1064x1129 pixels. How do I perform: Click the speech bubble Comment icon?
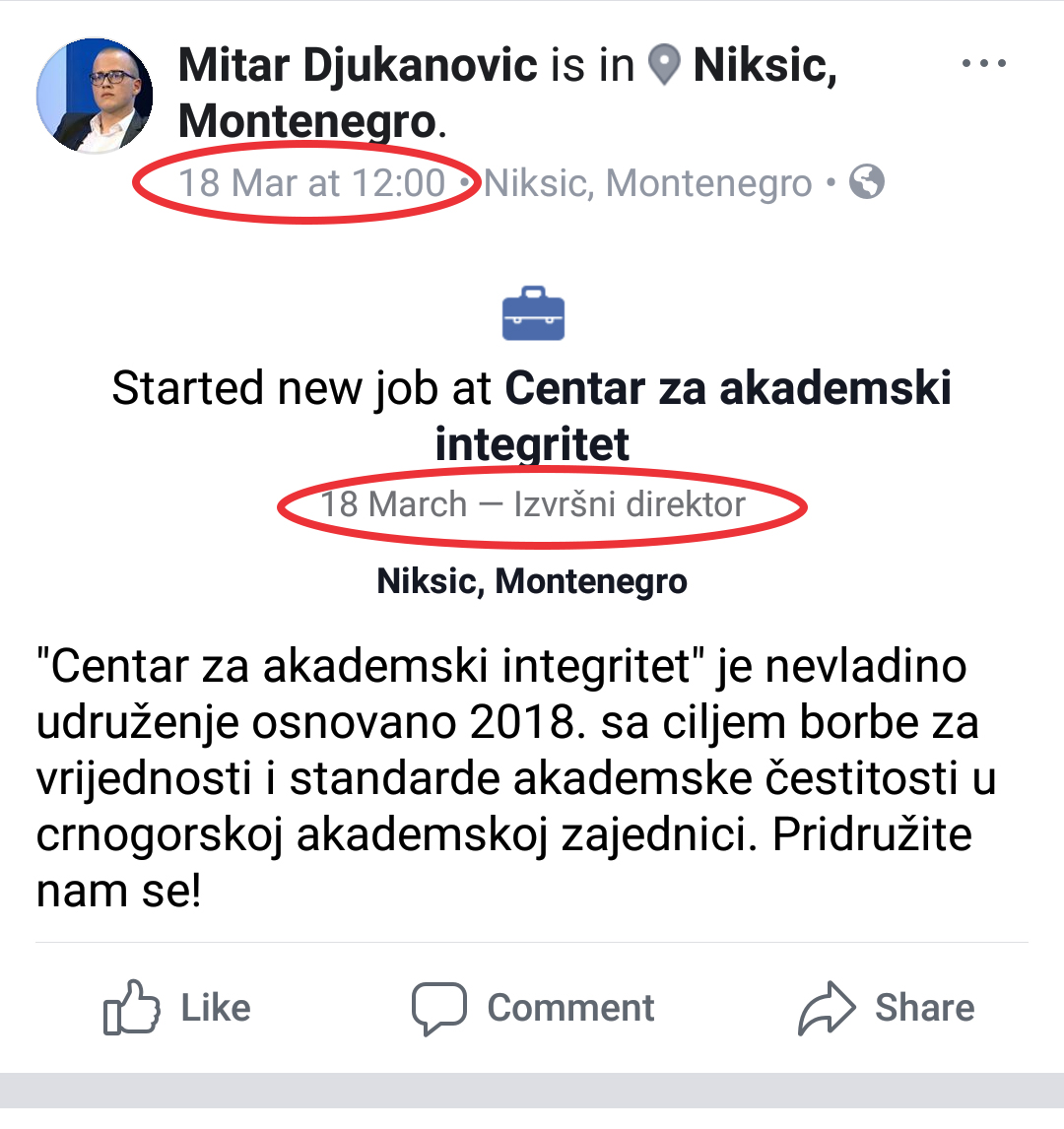(438, 1008)
